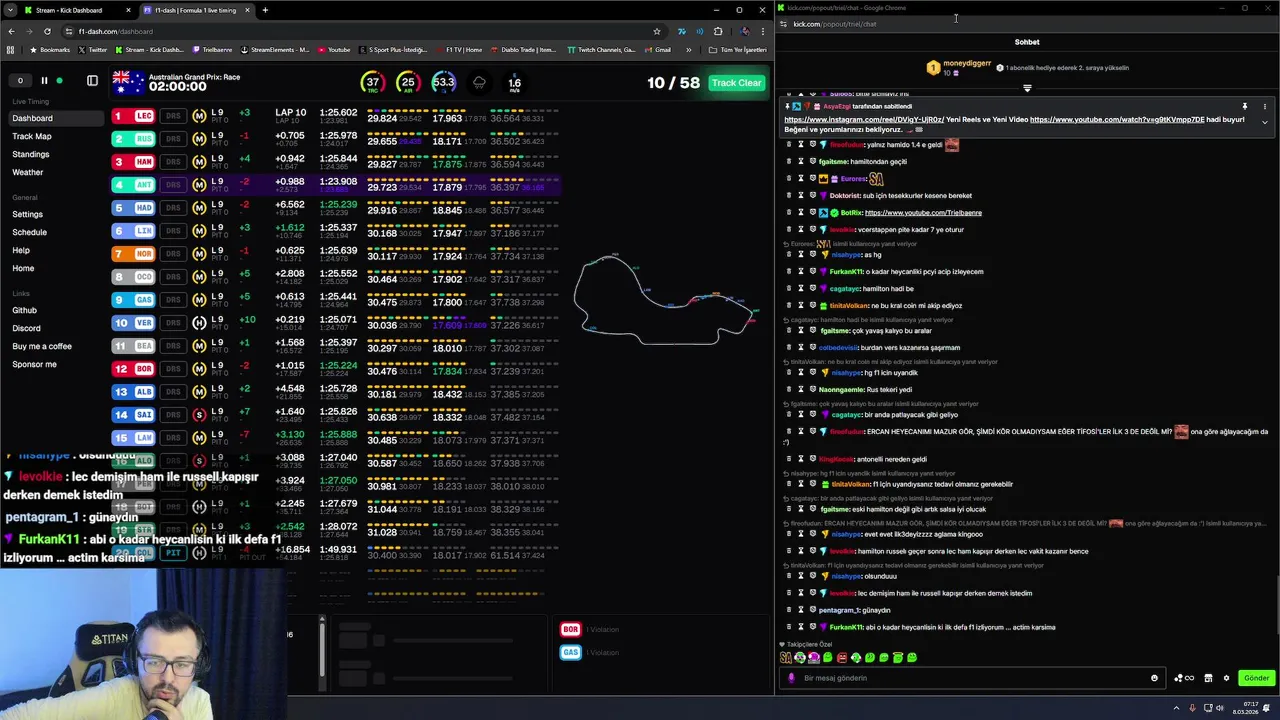Click the circuit track map
The image size is (1280, 720).
pos(665,300)
